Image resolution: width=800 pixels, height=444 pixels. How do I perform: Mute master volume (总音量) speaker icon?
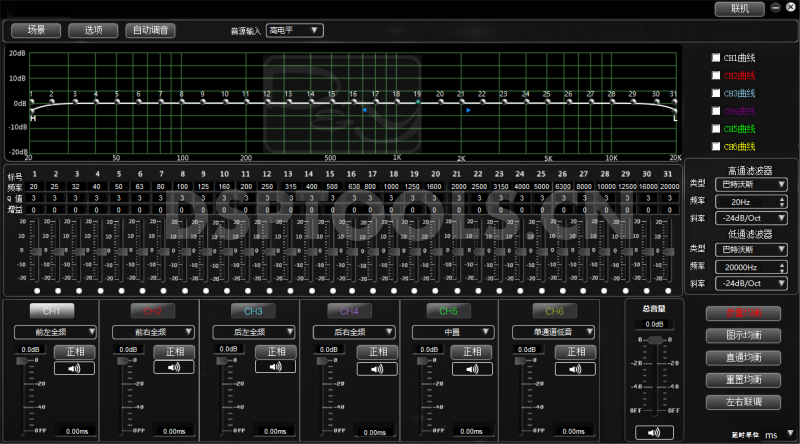[x=654, y=432]
